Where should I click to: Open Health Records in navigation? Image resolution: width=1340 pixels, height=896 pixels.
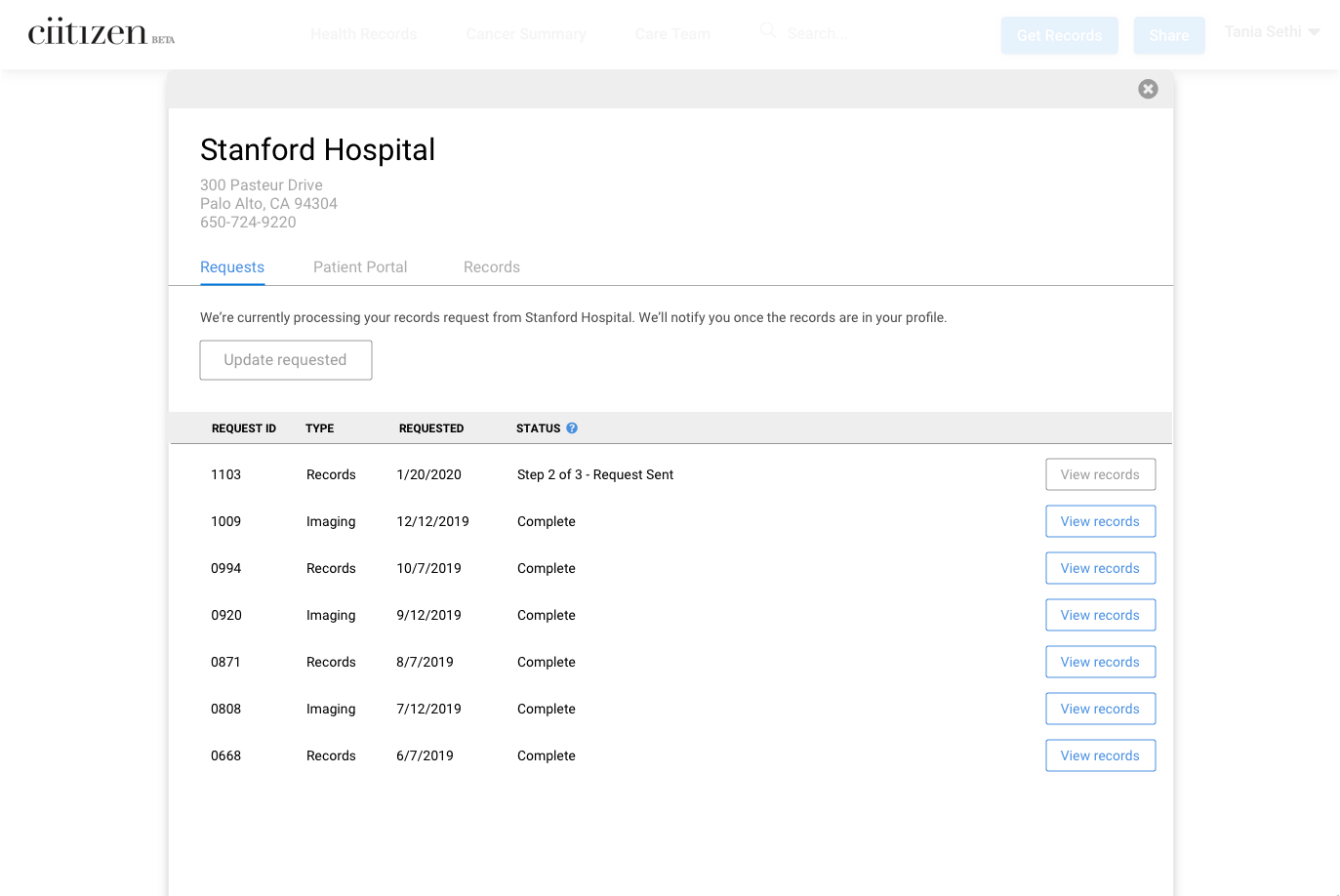363,34
